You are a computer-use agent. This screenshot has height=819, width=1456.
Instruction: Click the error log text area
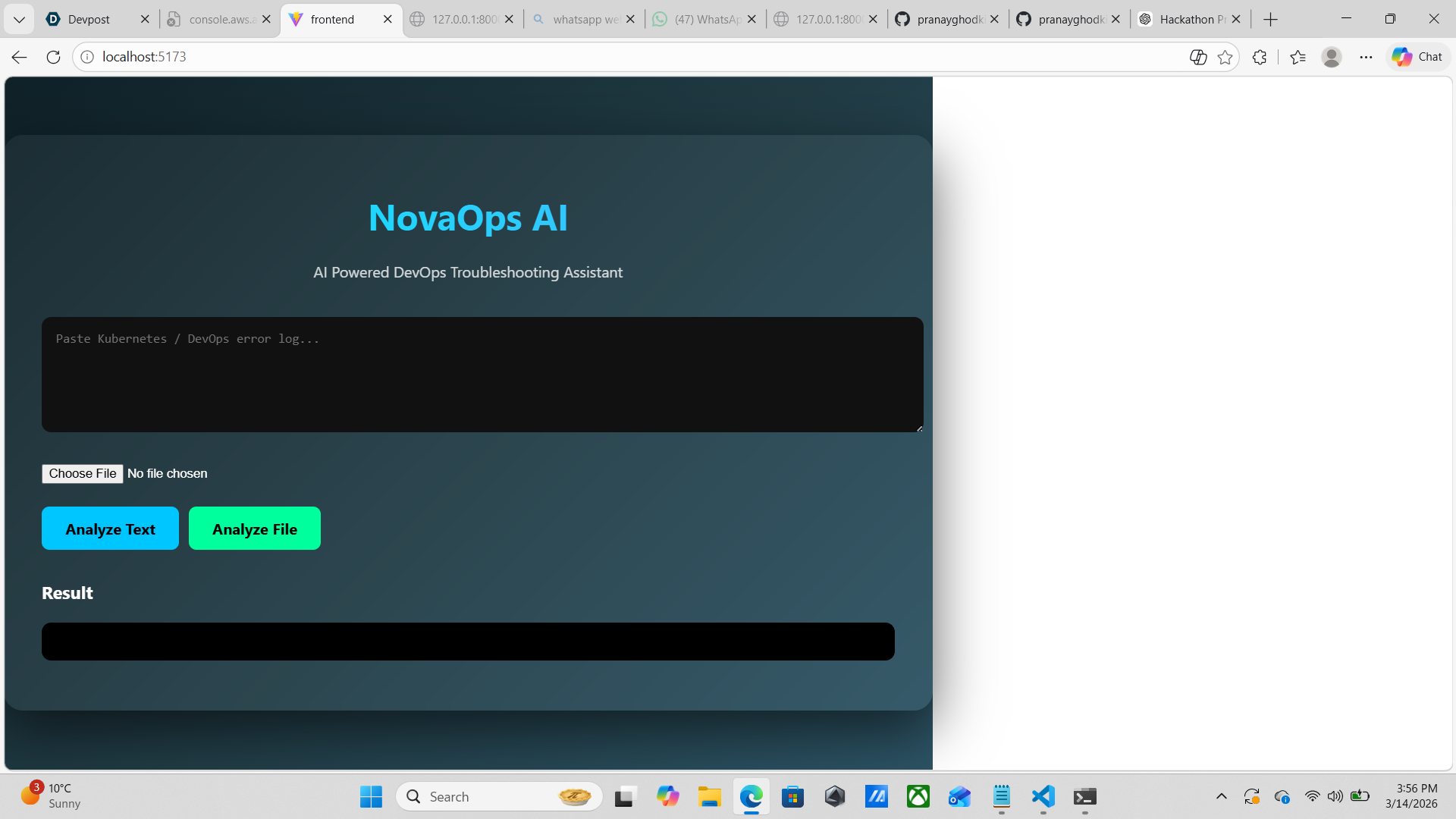pyautogui.click(x=482, y=375)
